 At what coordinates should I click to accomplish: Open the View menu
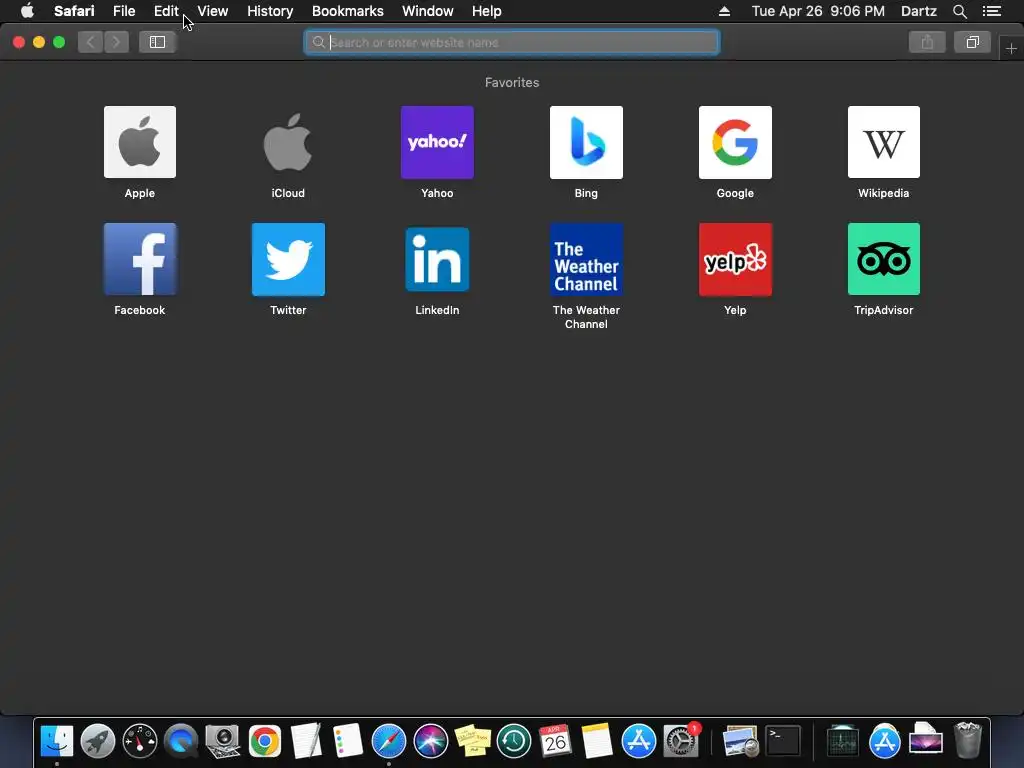212,11
